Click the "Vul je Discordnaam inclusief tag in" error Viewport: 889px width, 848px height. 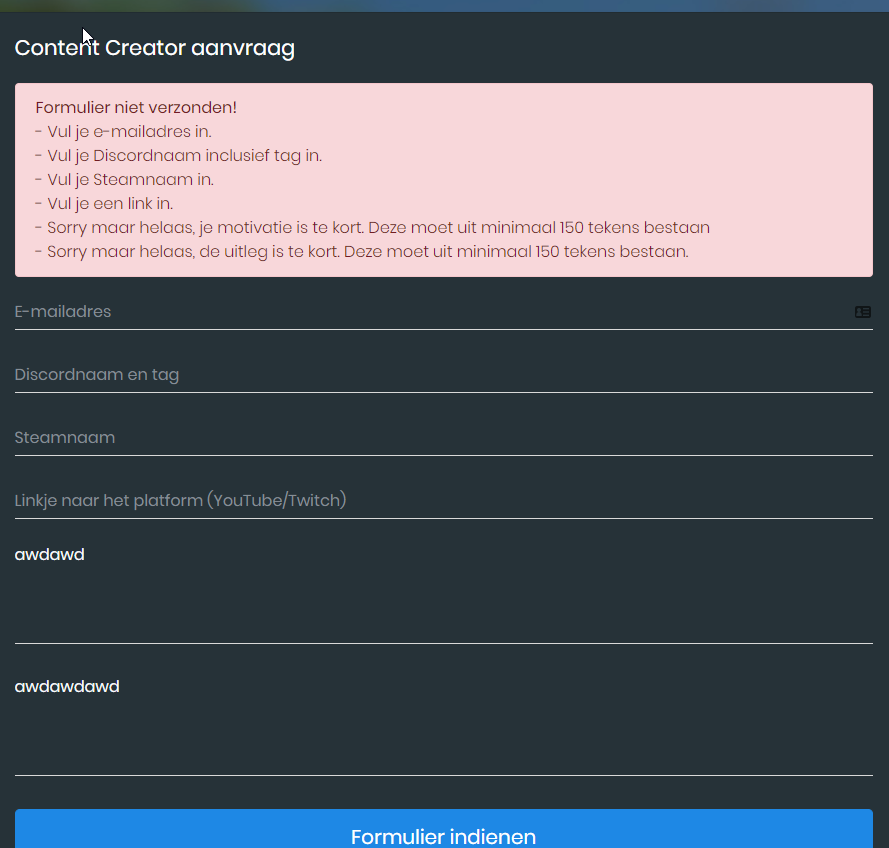click(x=178, y=155)
